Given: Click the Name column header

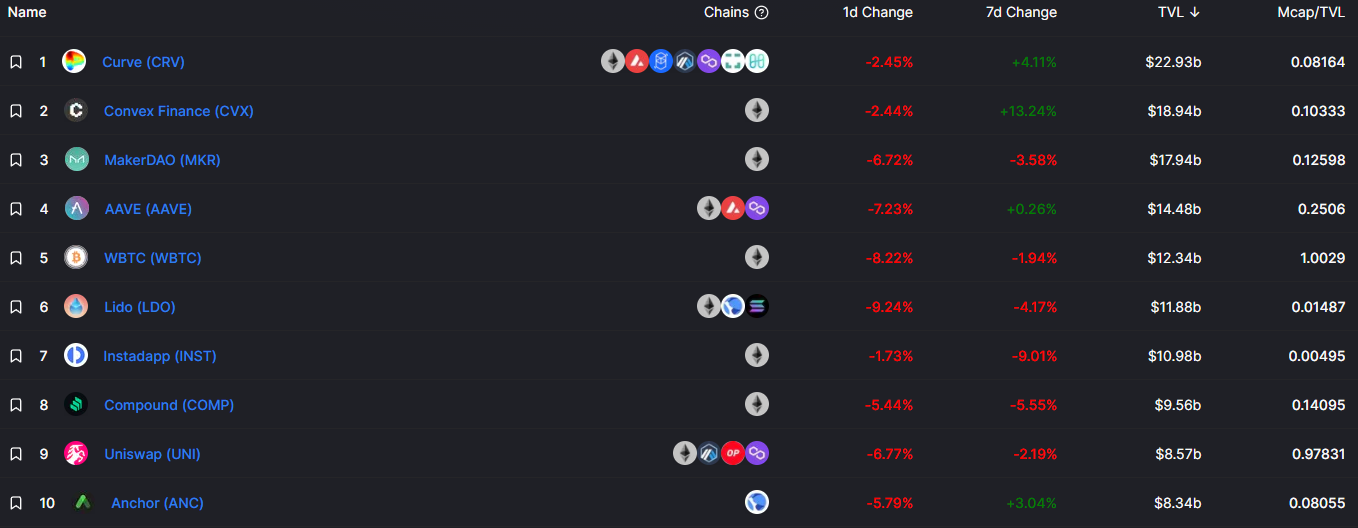Looking at the screenshot, I should coord(27,13).
